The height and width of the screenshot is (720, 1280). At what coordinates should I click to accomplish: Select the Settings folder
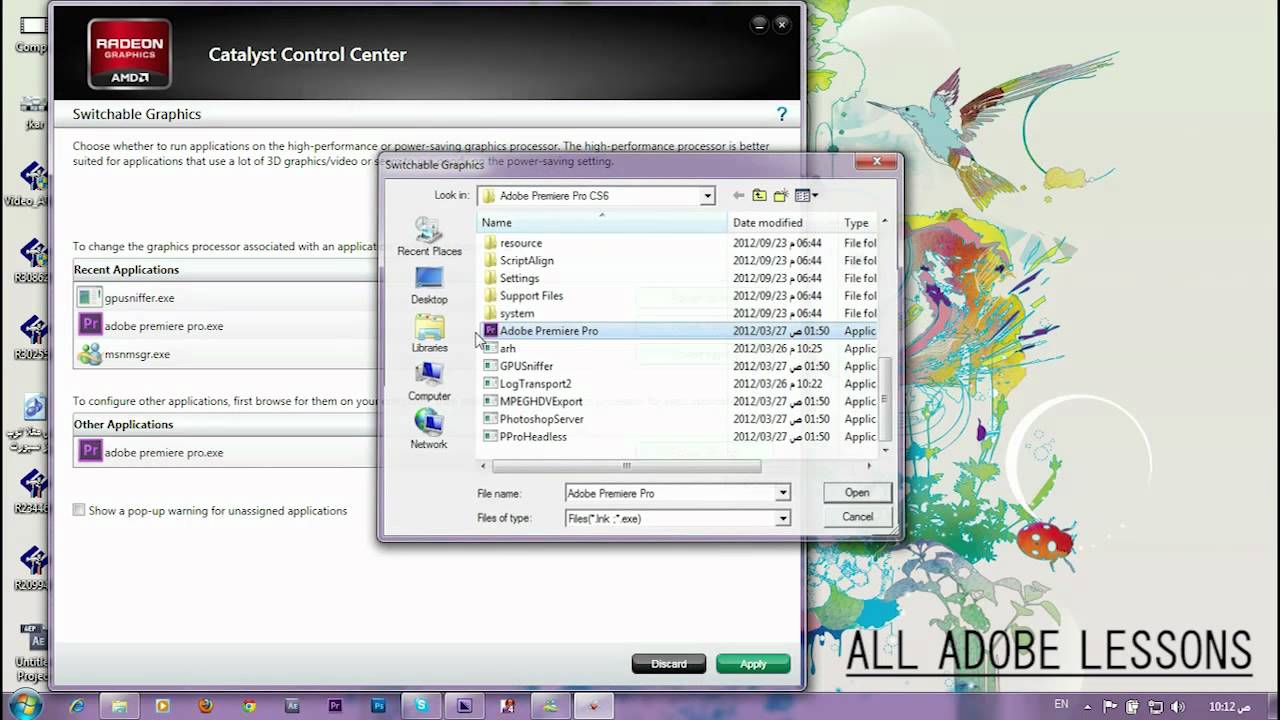(519, 278)
